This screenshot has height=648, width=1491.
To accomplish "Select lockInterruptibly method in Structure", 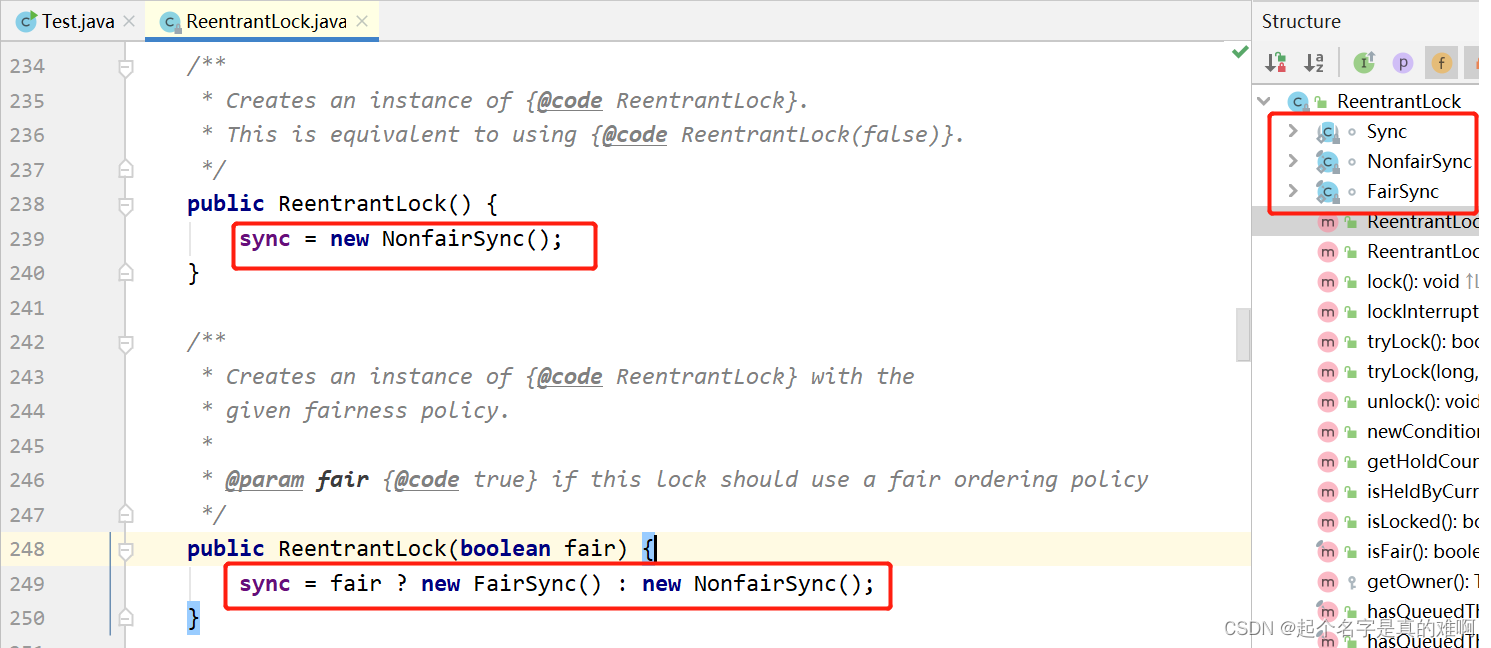I will pyautogui.click(x=1423, y=311).
